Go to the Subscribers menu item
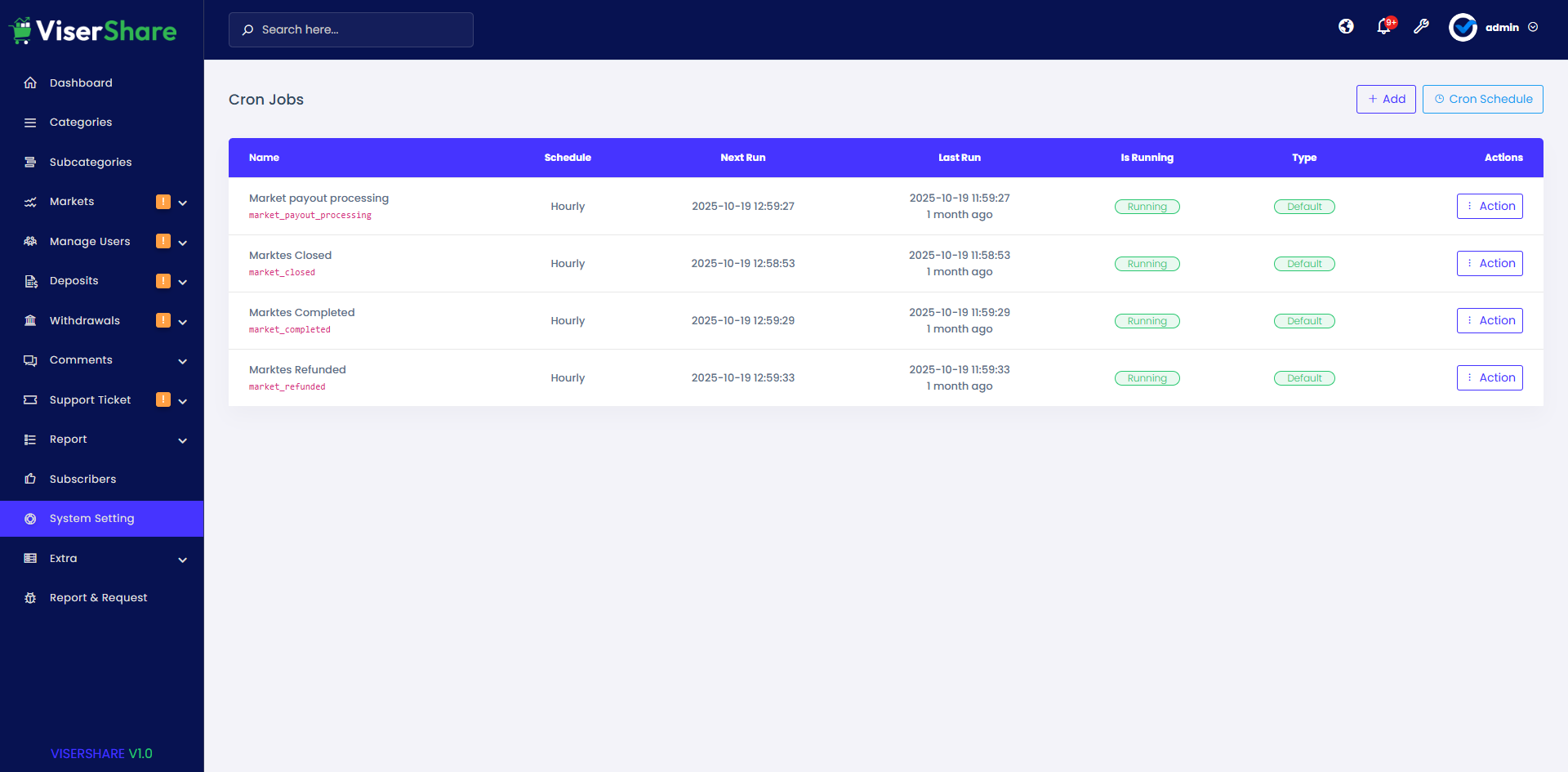1568x772 pixels. point(102,479)
